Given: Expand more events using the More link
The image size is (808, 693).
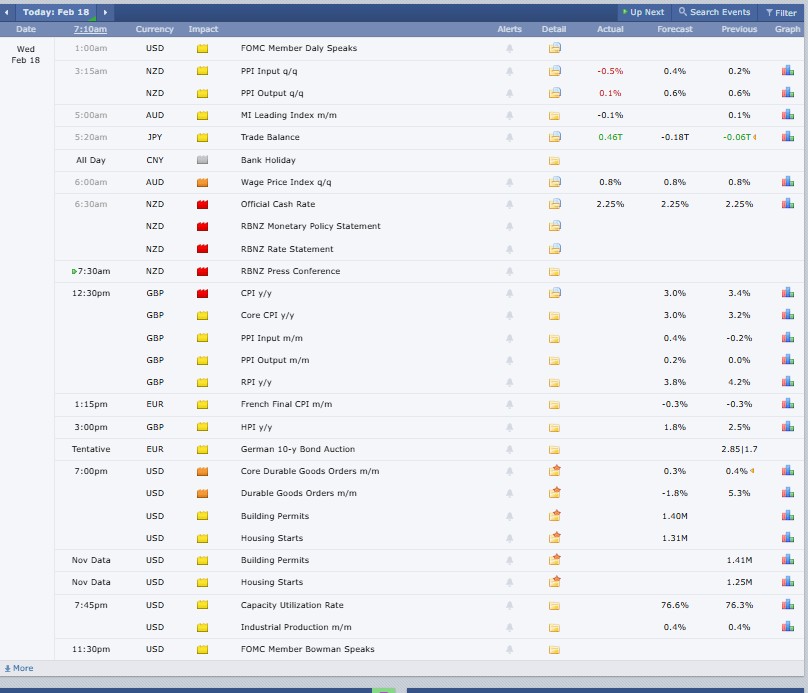Looking at the screenshot, I should click(18, 668).
